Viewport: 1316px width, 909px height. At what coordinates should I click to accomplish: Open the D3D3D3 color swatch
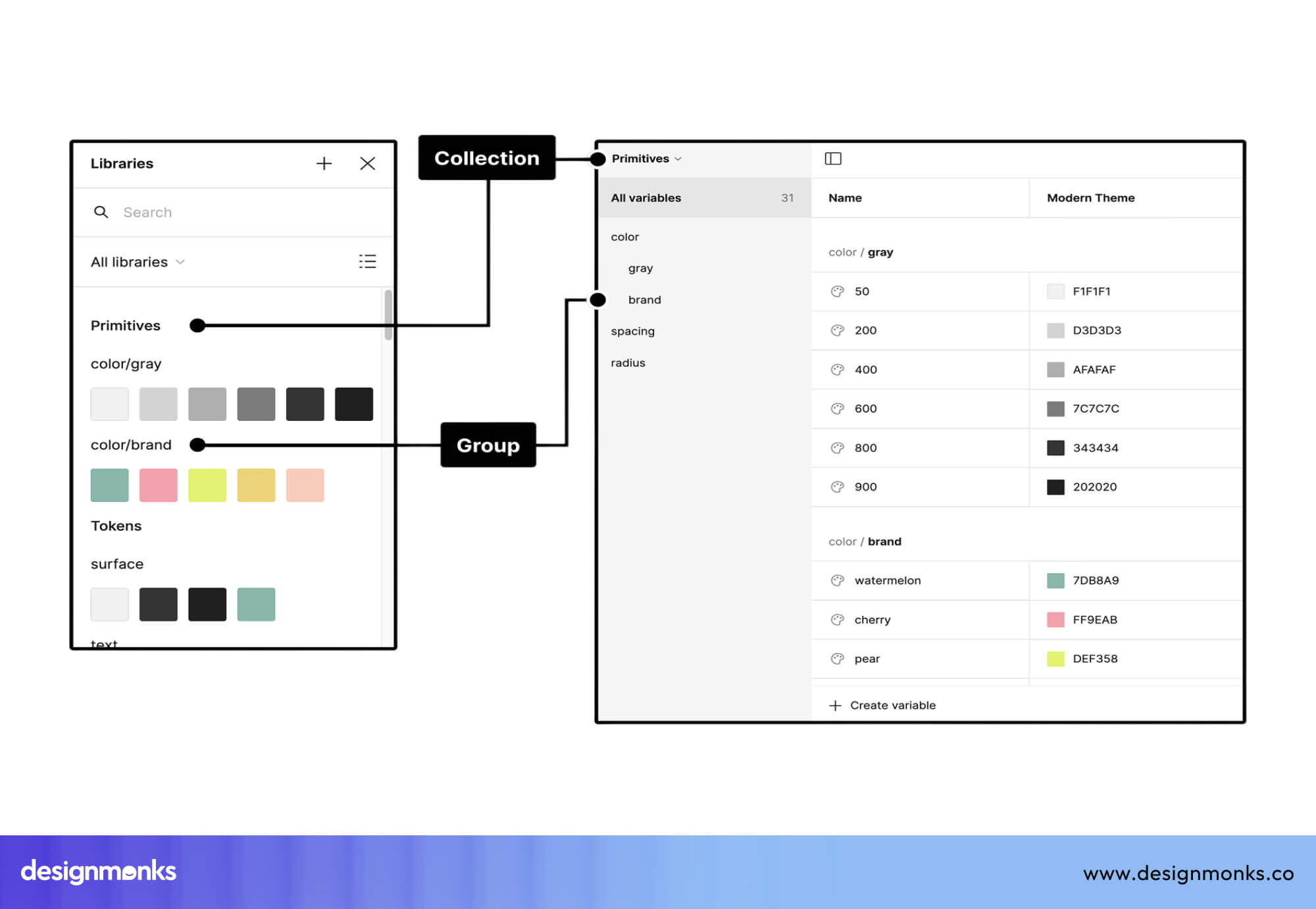coord(1055,330)
